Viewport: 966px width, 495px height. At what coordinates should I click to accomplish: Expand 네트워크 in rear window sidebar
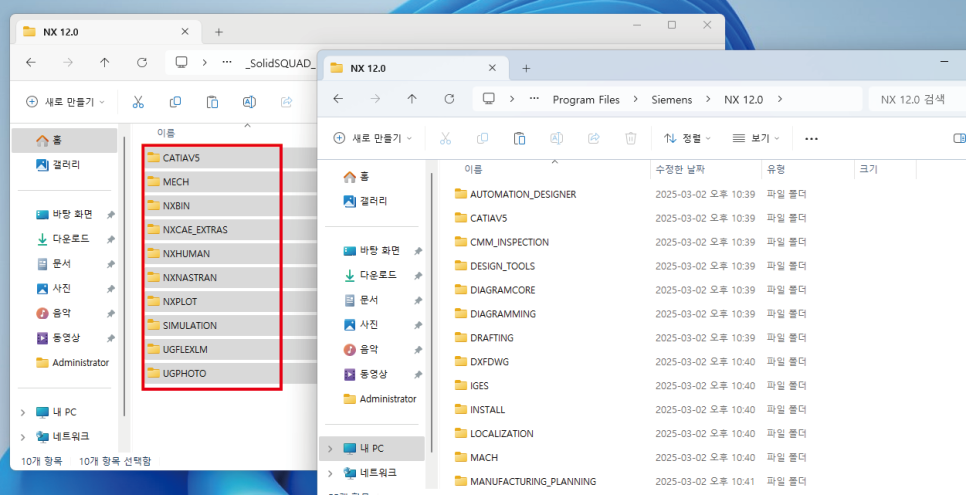pos(23,437)
